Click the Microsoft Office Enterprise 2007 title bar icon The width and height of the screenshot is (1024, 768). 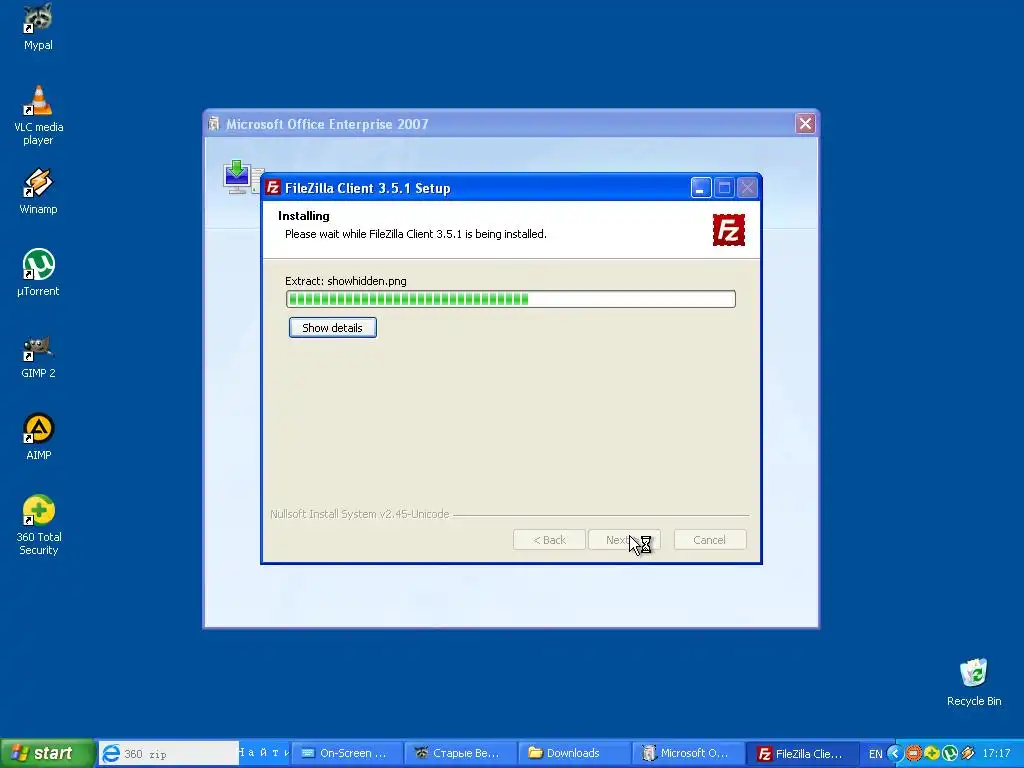pos(214,123)
